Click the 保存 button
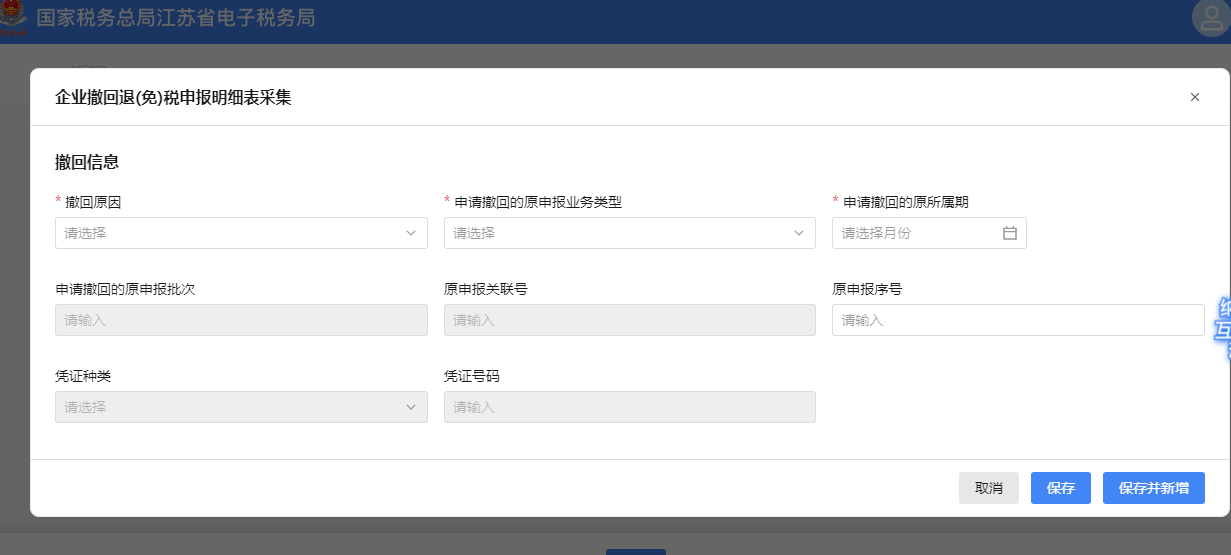Screen dimensions: 1231x555 (1060, 488)
